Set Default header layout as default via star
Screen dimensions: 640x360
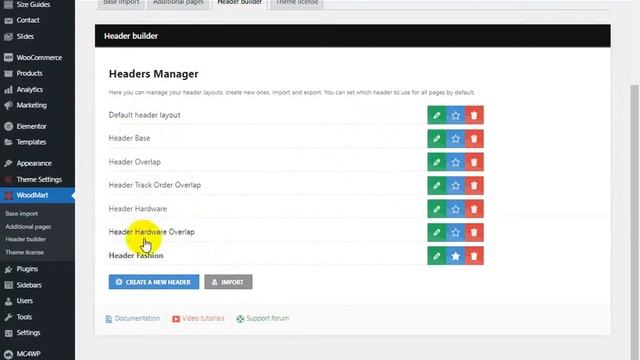pos(456,115)
